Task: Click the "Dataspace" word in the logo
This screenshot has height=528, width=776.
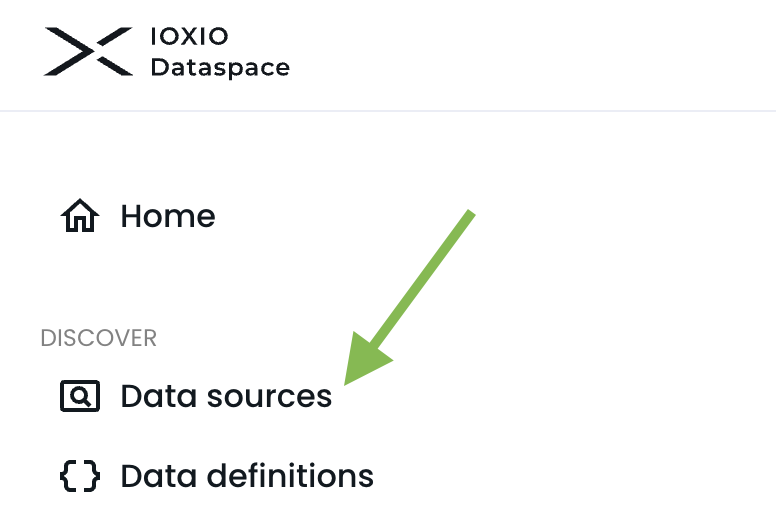Action: tap(219, 68)
